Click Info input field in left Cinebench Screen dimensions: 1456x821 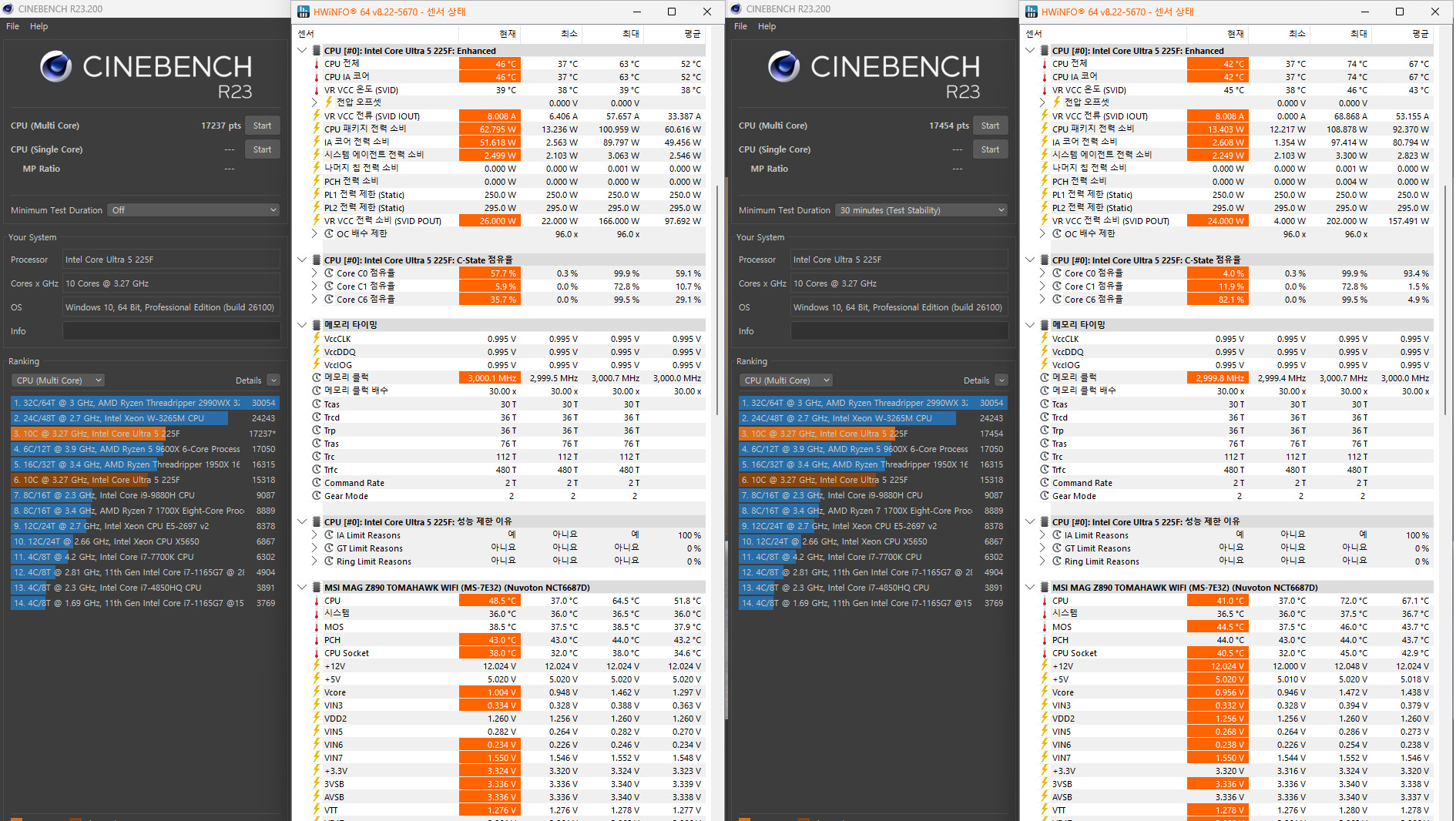click(x=171, y=331)
